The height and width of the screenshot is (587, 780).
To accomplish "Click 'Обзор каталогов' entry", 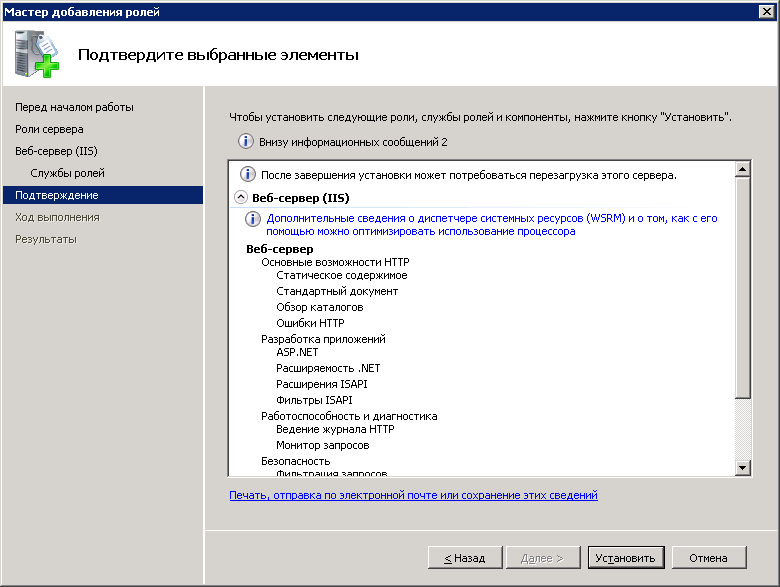I will [x=320, y=307].
